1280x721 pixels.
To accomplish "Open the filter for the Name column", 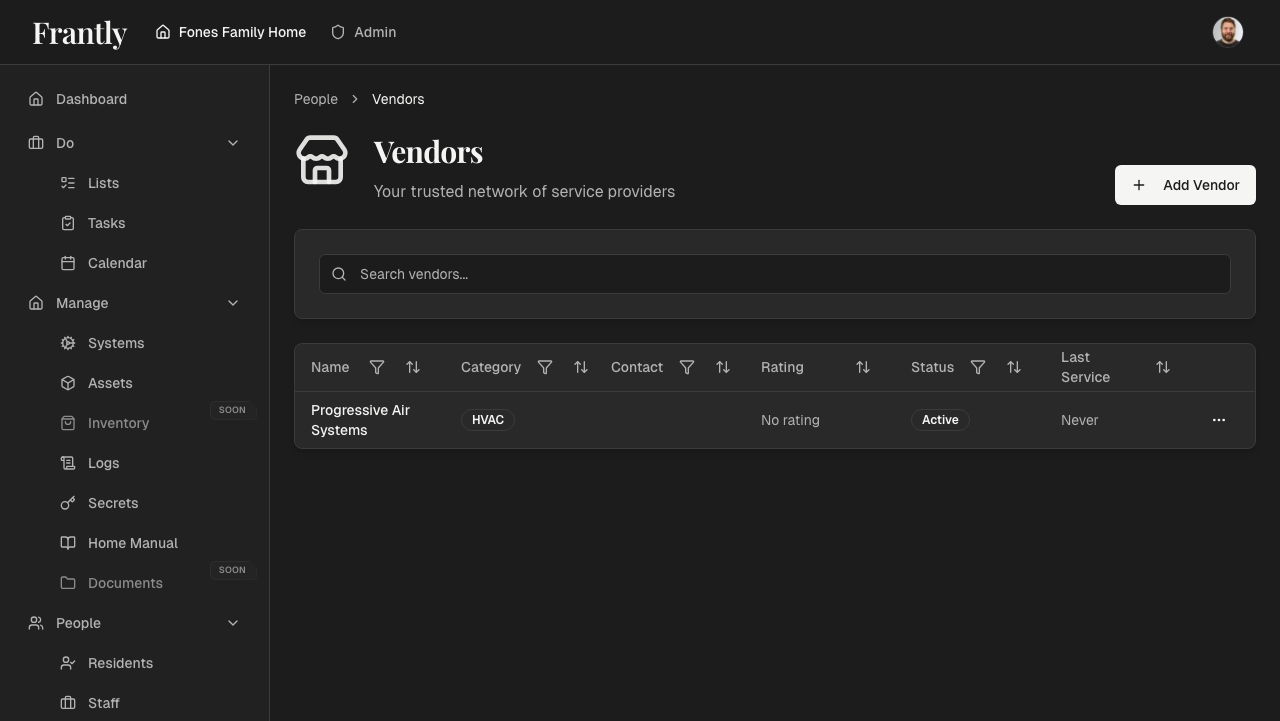I will pos(377,367).
